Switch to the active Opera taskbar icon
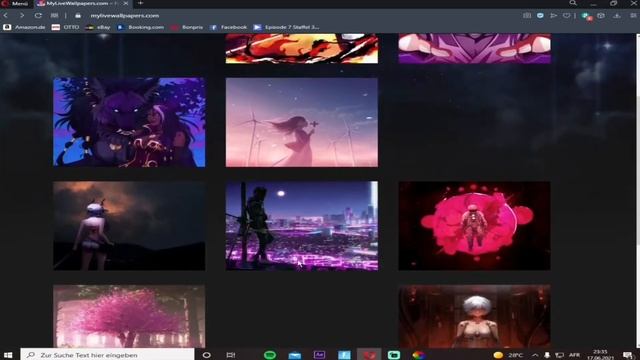This screenshot has width=640, height=360. click(369, 355)
